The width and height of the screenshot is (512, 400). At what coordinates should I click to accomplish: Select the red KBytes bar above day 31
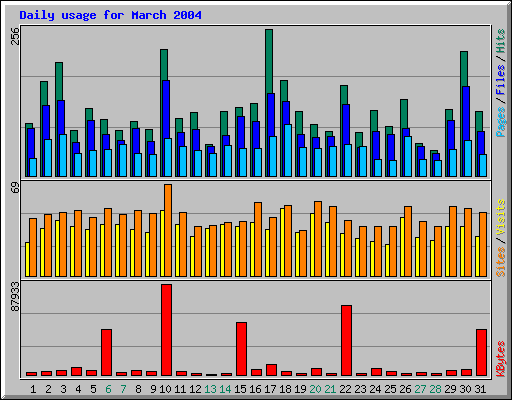coord(482,353)
